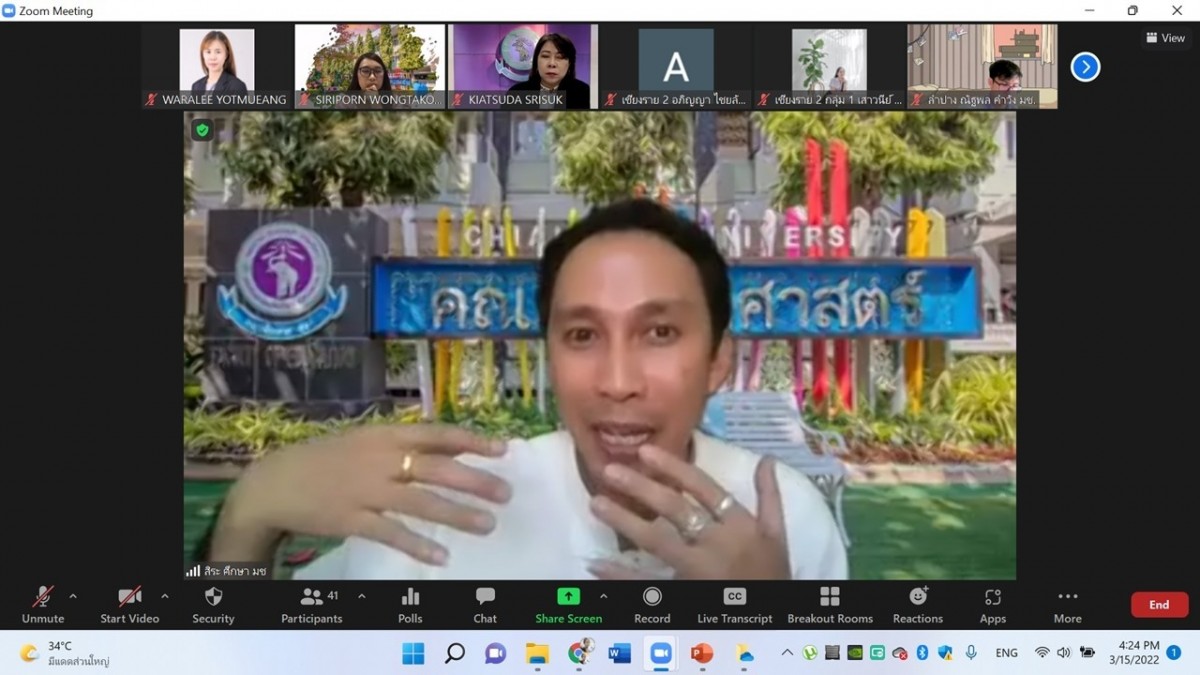Image resolution: width=1200 pixels, height=675 pixels.
Task: Open the Windows Start menu
Action: coord(413,653)
